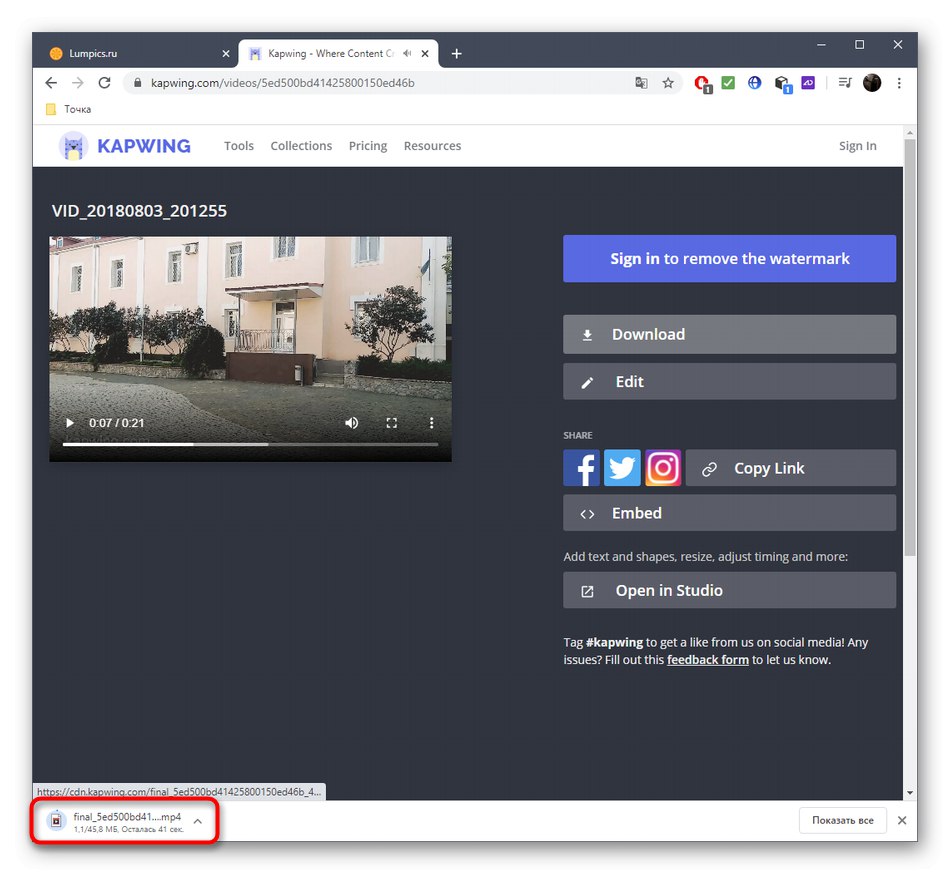The width and height of the screenshot is (950, 874).
Task: Click the Download button
Action: click(x=729, y=334)
